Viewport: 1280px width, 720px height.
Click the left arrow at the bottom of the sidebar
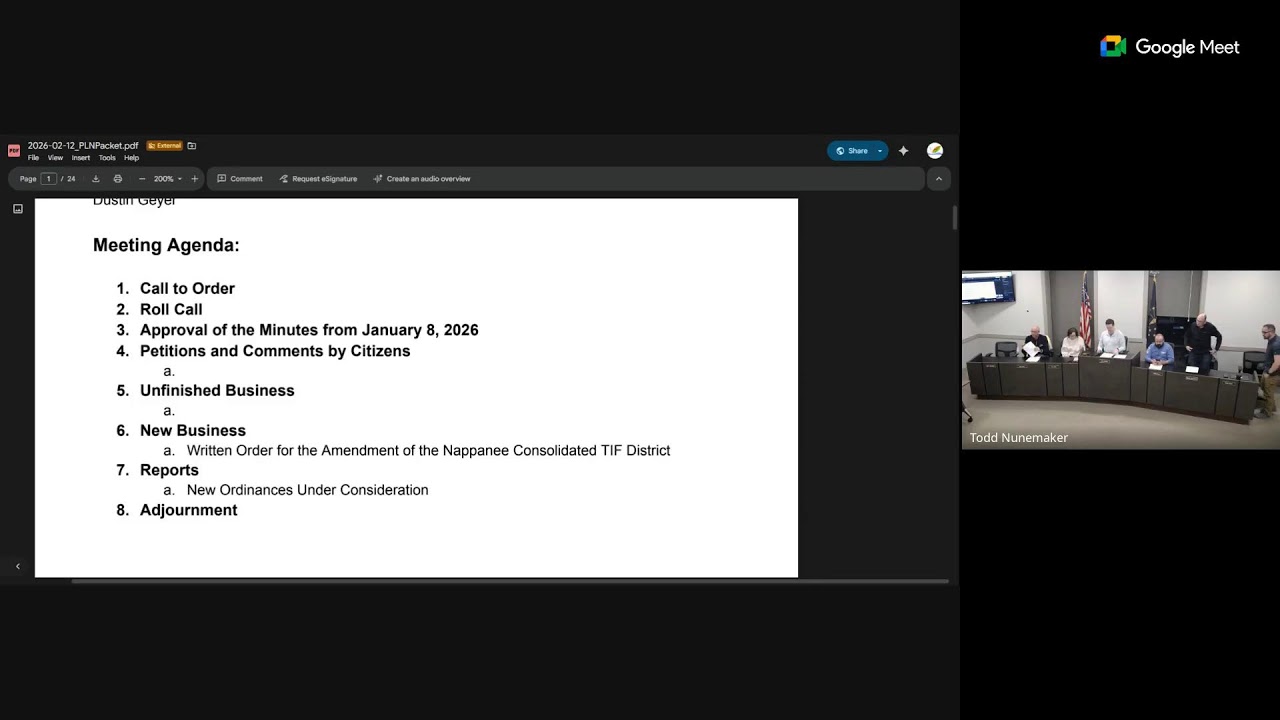[x=17, y=567]
